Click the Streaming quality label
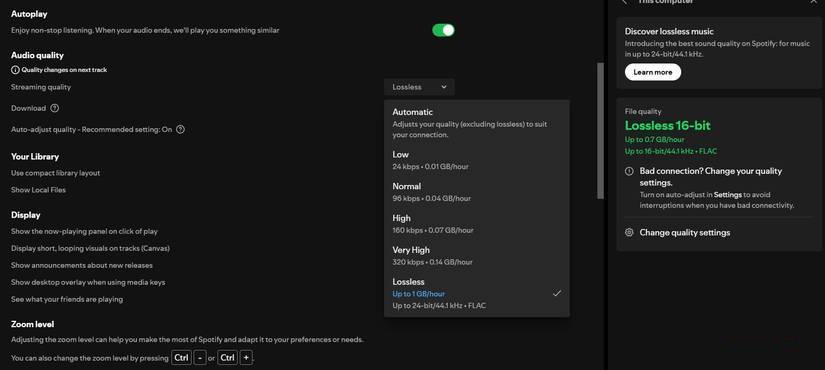Viewport: 825px width, 370px height. 41,87
